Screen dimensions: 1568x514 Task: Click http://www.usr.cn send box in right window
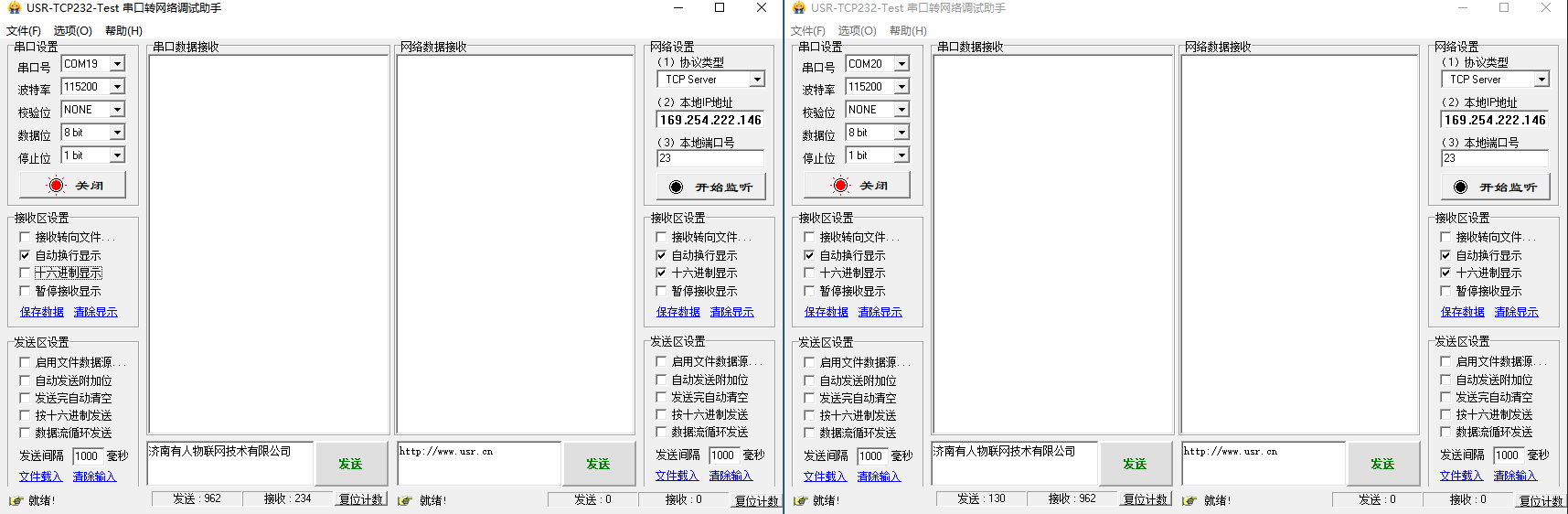click(1263, 464)
